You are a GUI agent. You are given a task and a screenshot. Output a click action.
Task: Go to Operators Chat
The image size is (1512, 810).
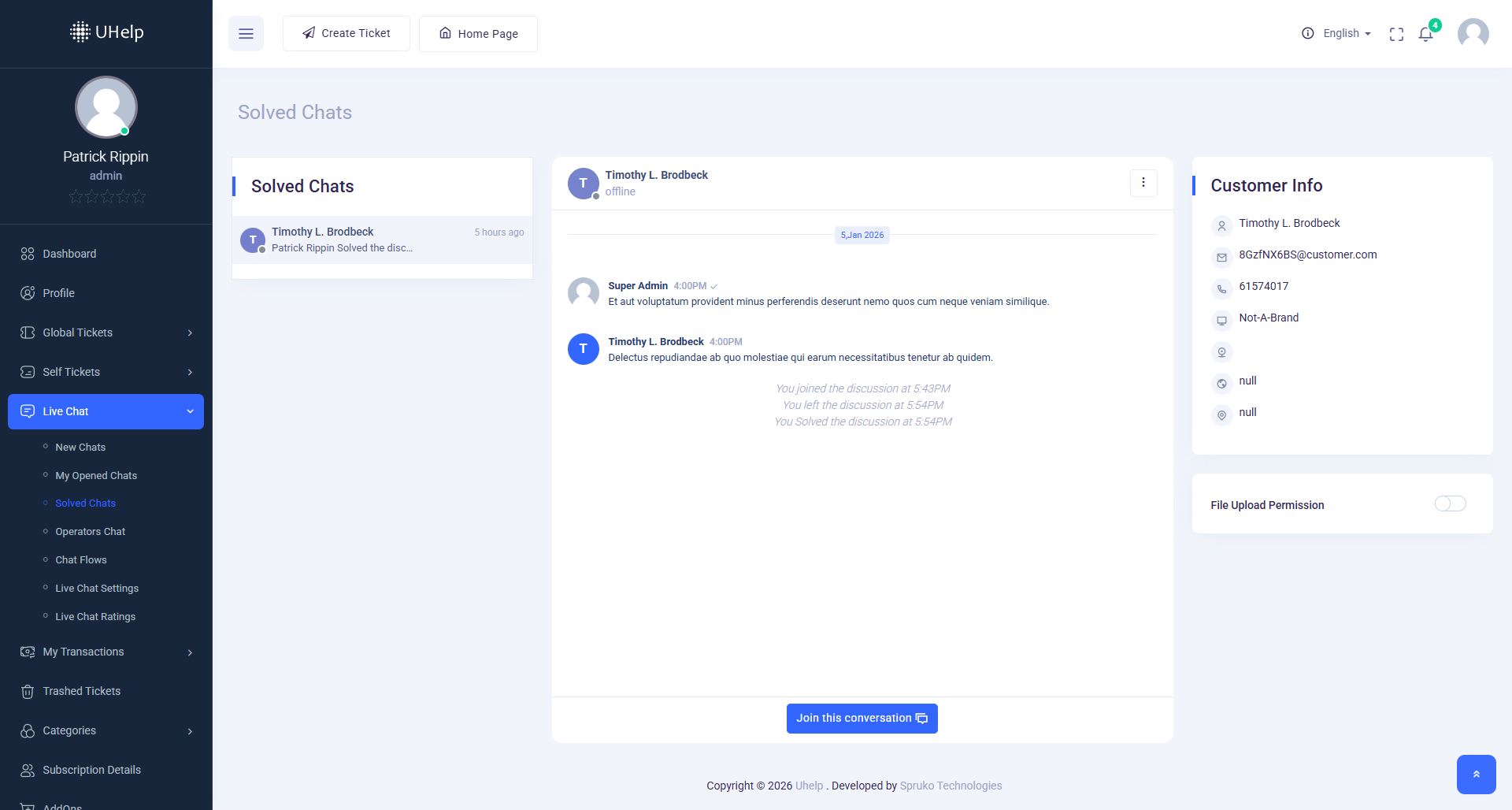click(90, 532)
